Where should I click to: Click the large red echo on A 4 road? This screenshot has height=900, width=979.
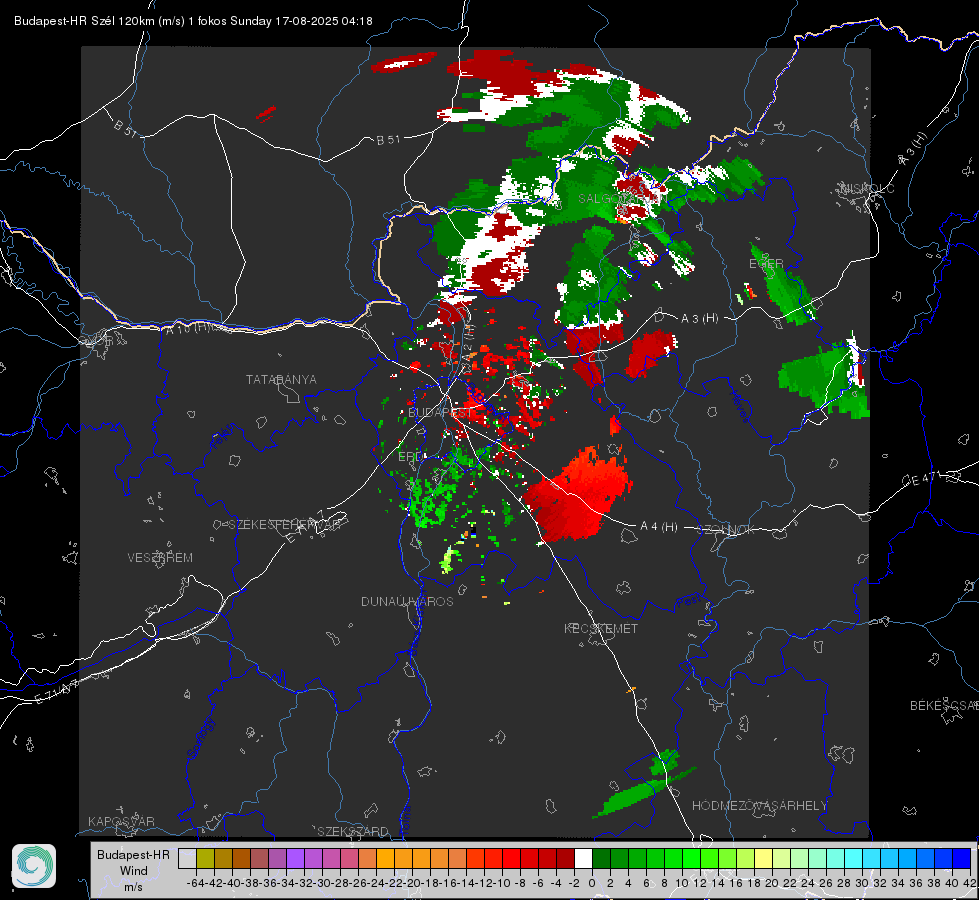(x=578, y=493)
